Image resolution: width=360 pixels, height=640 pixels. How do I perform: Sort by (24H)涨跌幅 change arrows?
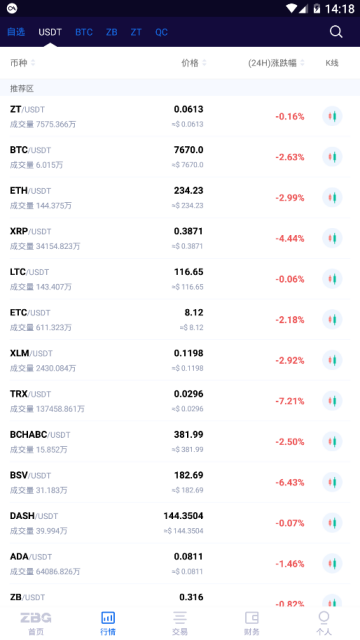[x=302, y=63]
